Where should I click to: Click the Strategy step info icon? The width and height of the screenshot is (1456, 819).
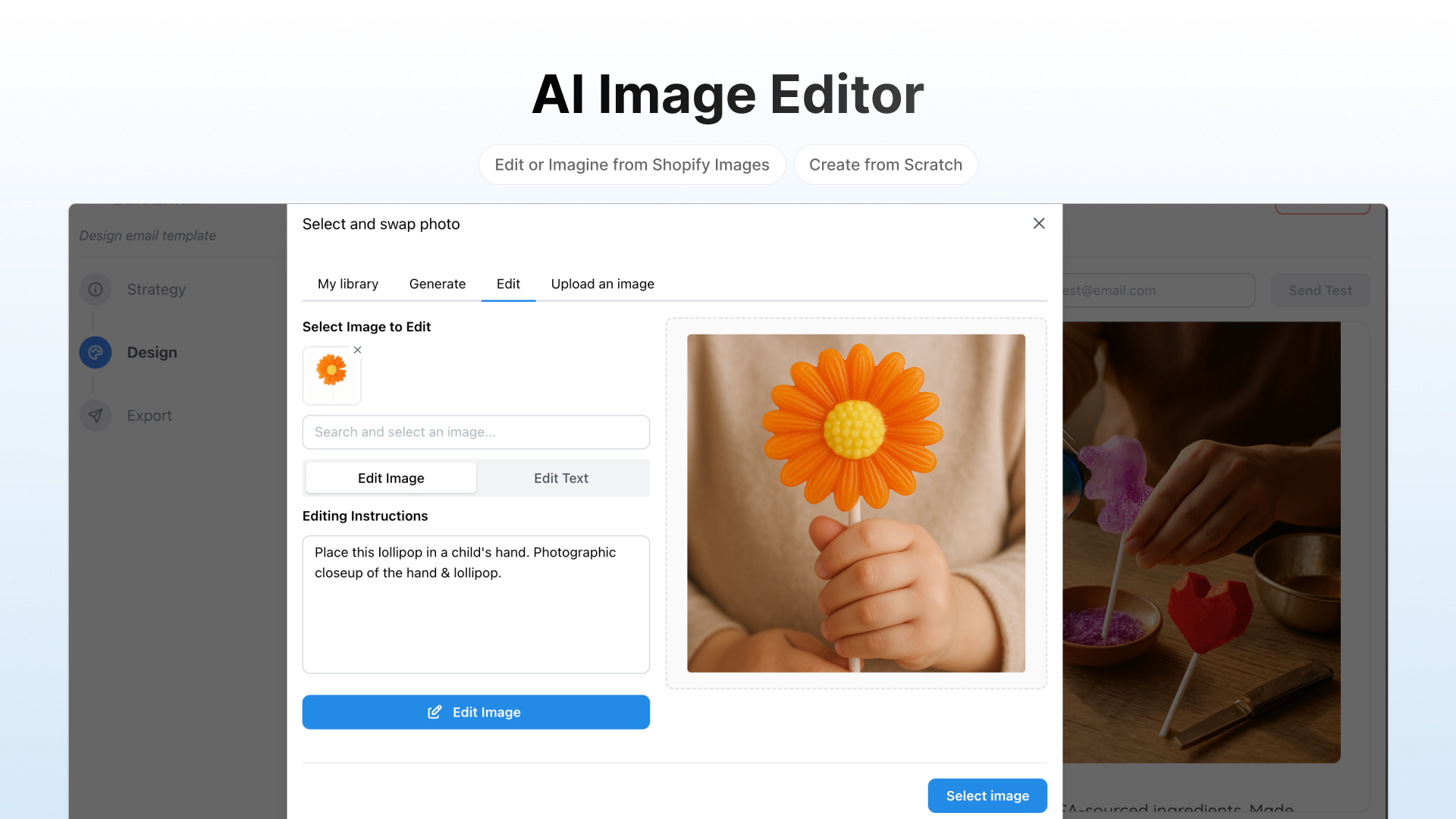pos(96,290)
